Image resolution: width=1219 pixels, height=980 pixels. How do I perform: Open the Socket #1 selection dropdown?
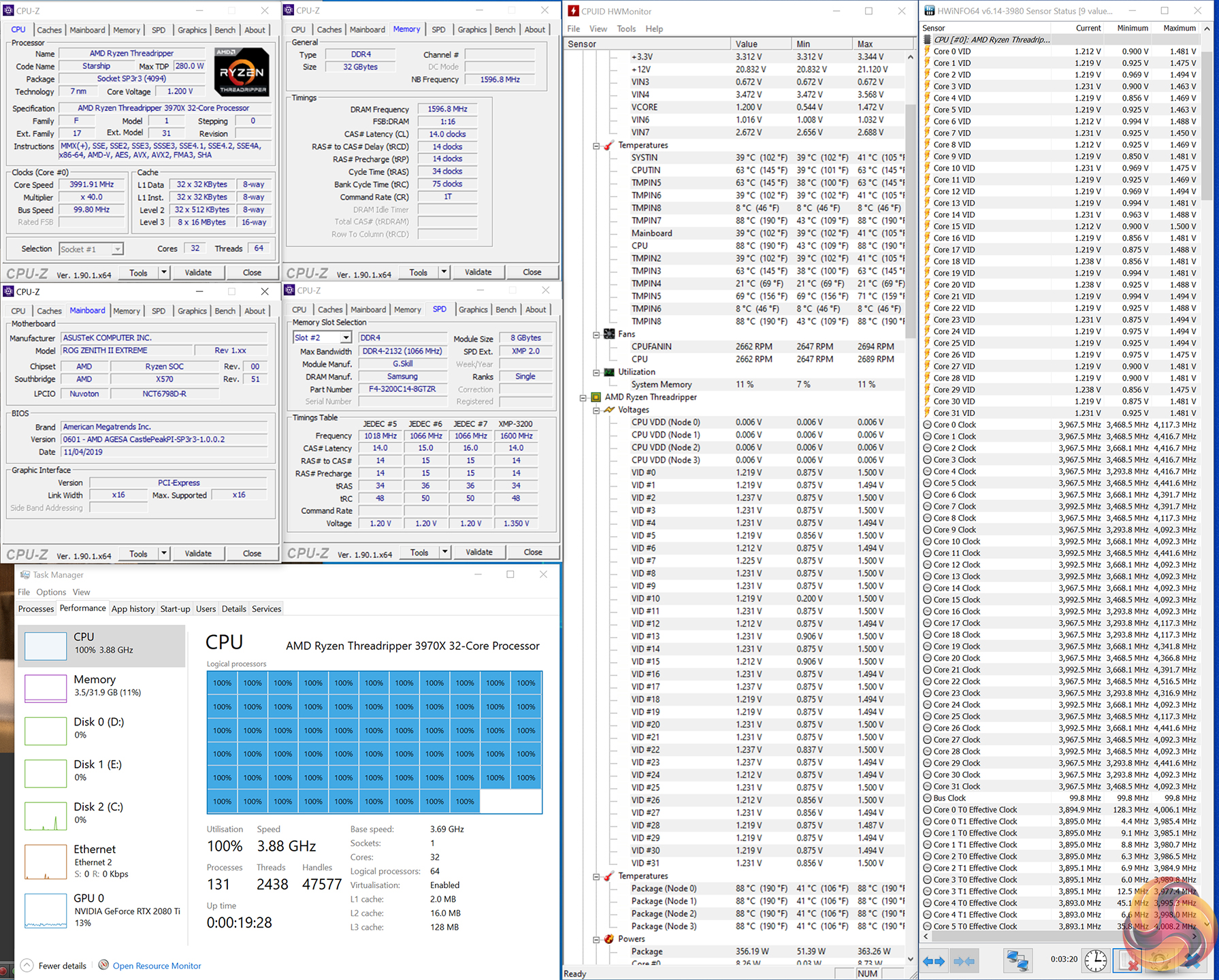pos(117,249)
